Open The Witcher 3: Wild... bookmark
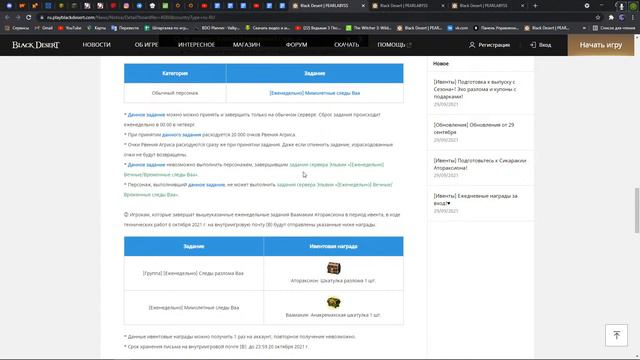Image resolution: width=640 pixels, height=360 pixels. 369,28
